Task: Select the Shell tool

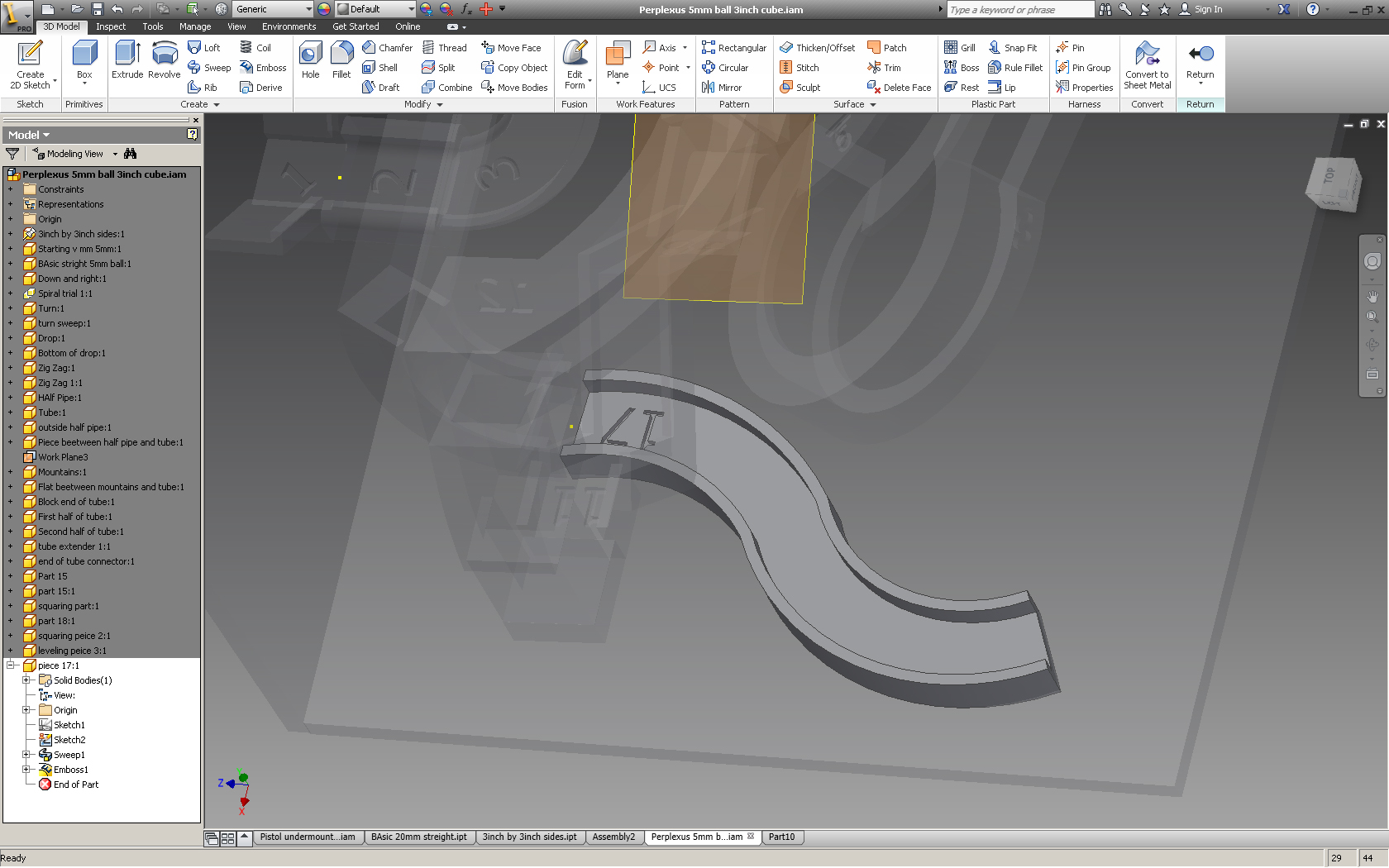Action: [379, 68]
